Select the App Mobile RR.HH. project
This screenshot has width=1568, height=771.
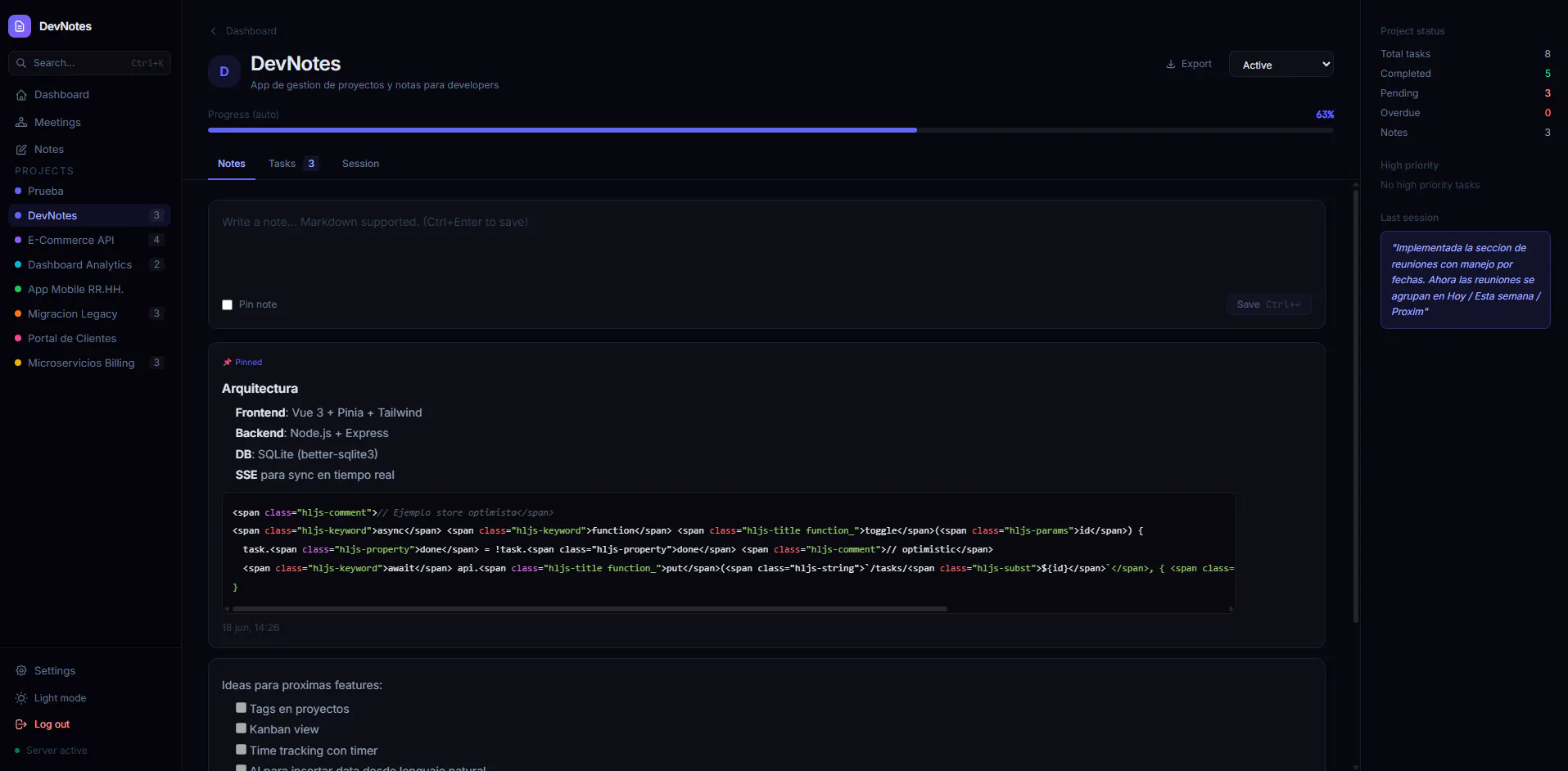click(x=89, y=289)
